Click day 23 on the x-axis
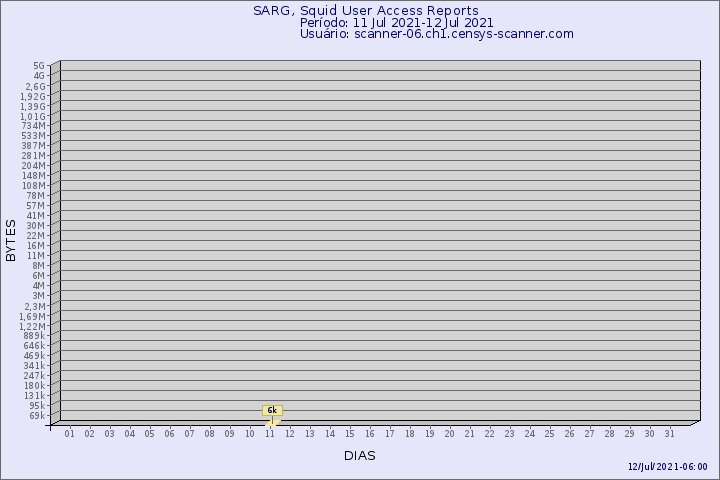Screen dimensions: 720x480 [x=509, y=434]
